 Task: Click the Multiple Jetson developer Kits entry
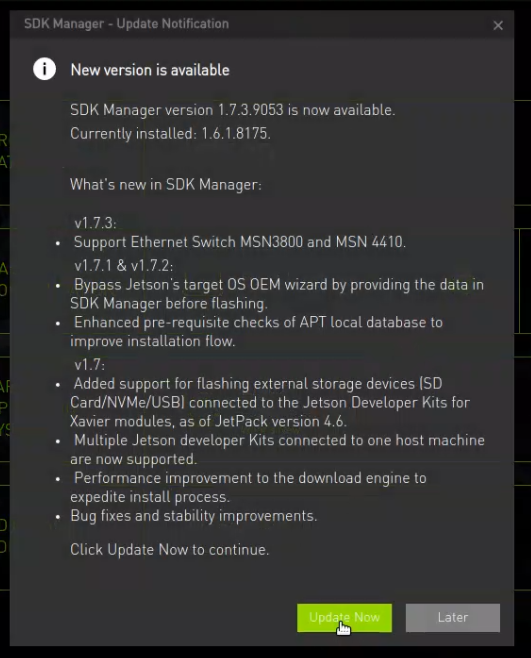click(277, 449)
